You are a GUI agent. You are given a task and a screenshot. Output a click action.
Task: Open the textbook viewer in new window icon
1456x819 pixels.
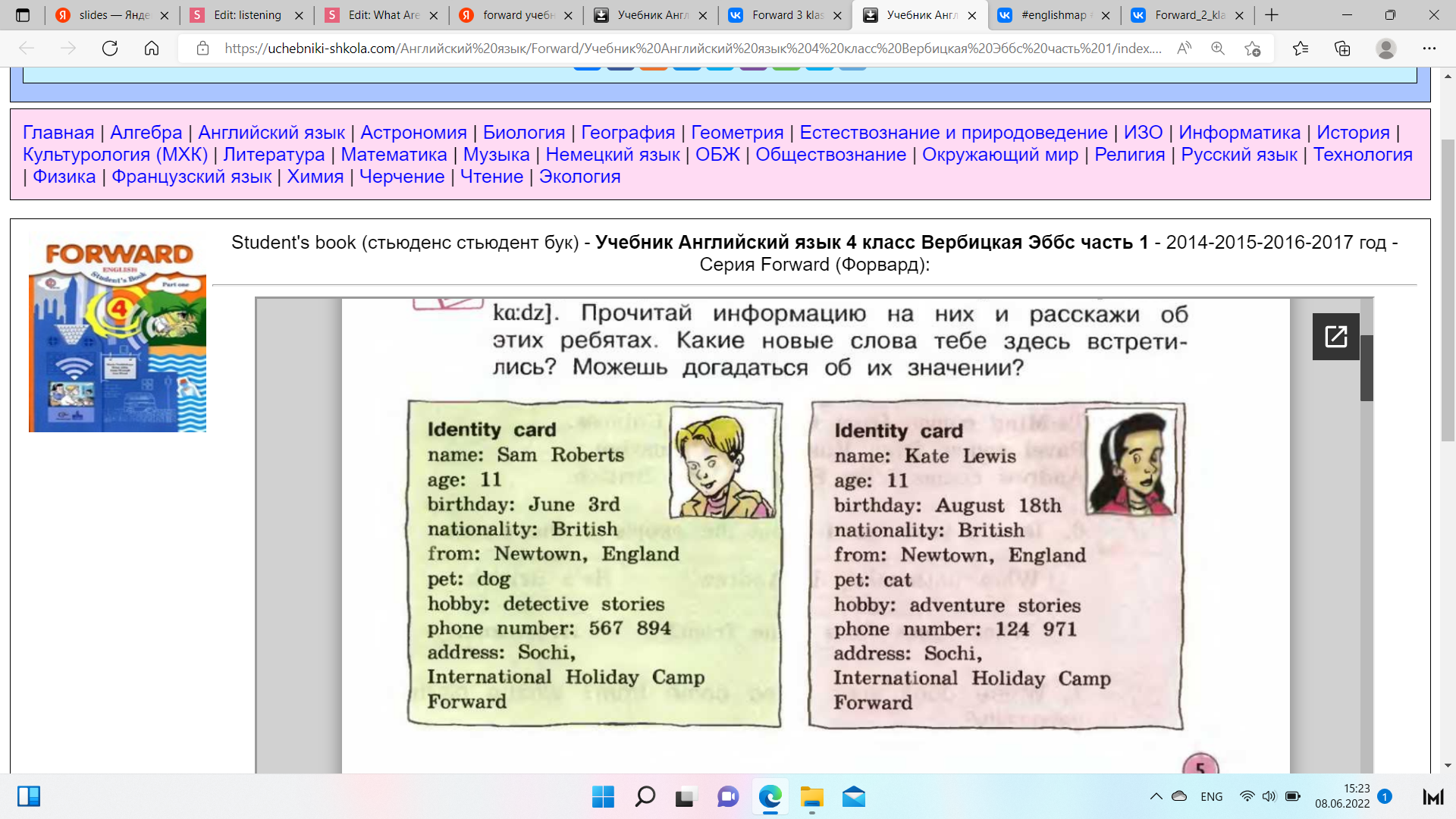click(x=1335, y=336)
